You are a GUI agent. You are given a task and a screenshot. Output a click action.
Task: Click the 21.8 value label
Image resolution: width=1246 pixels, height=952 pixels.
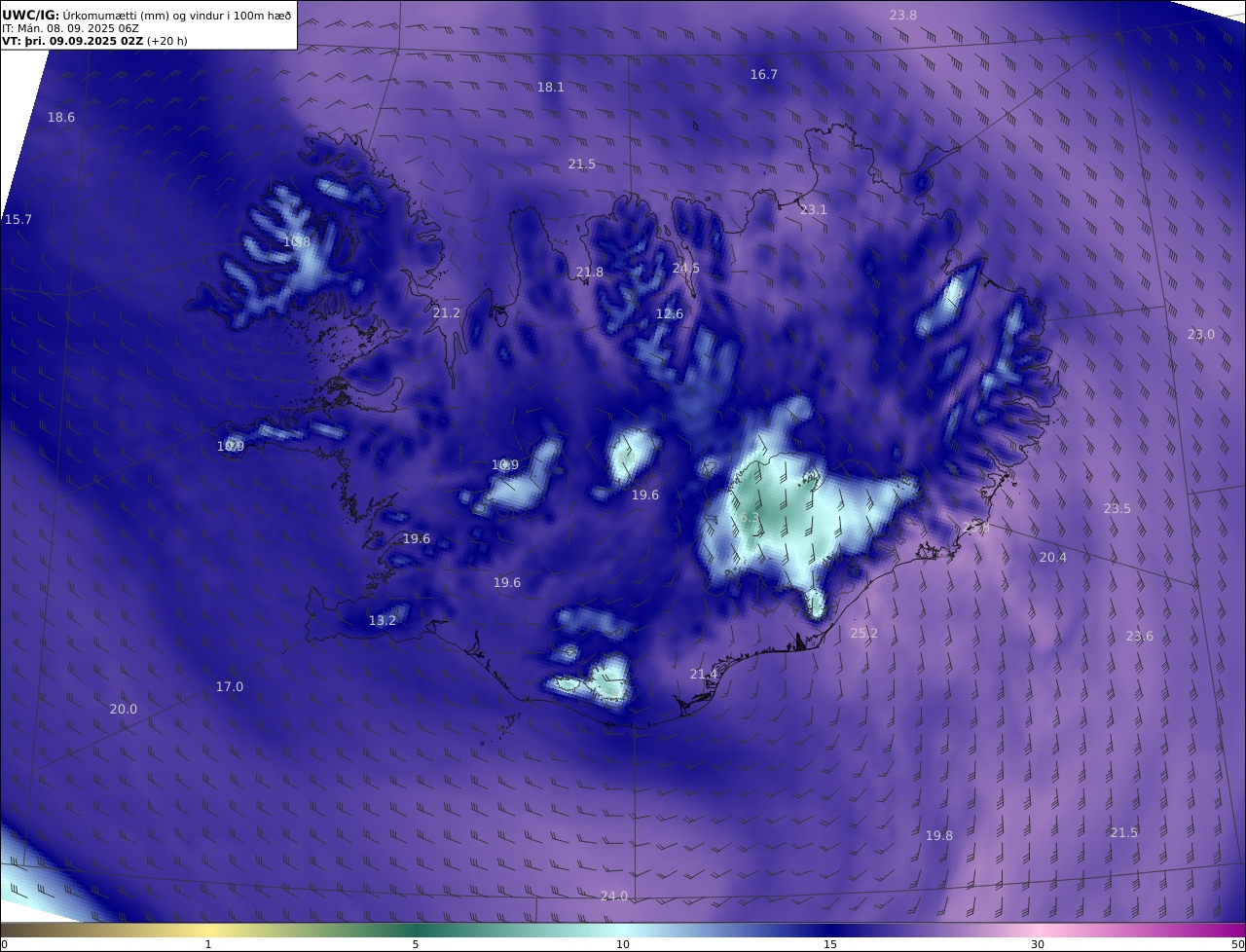[590, 273]
